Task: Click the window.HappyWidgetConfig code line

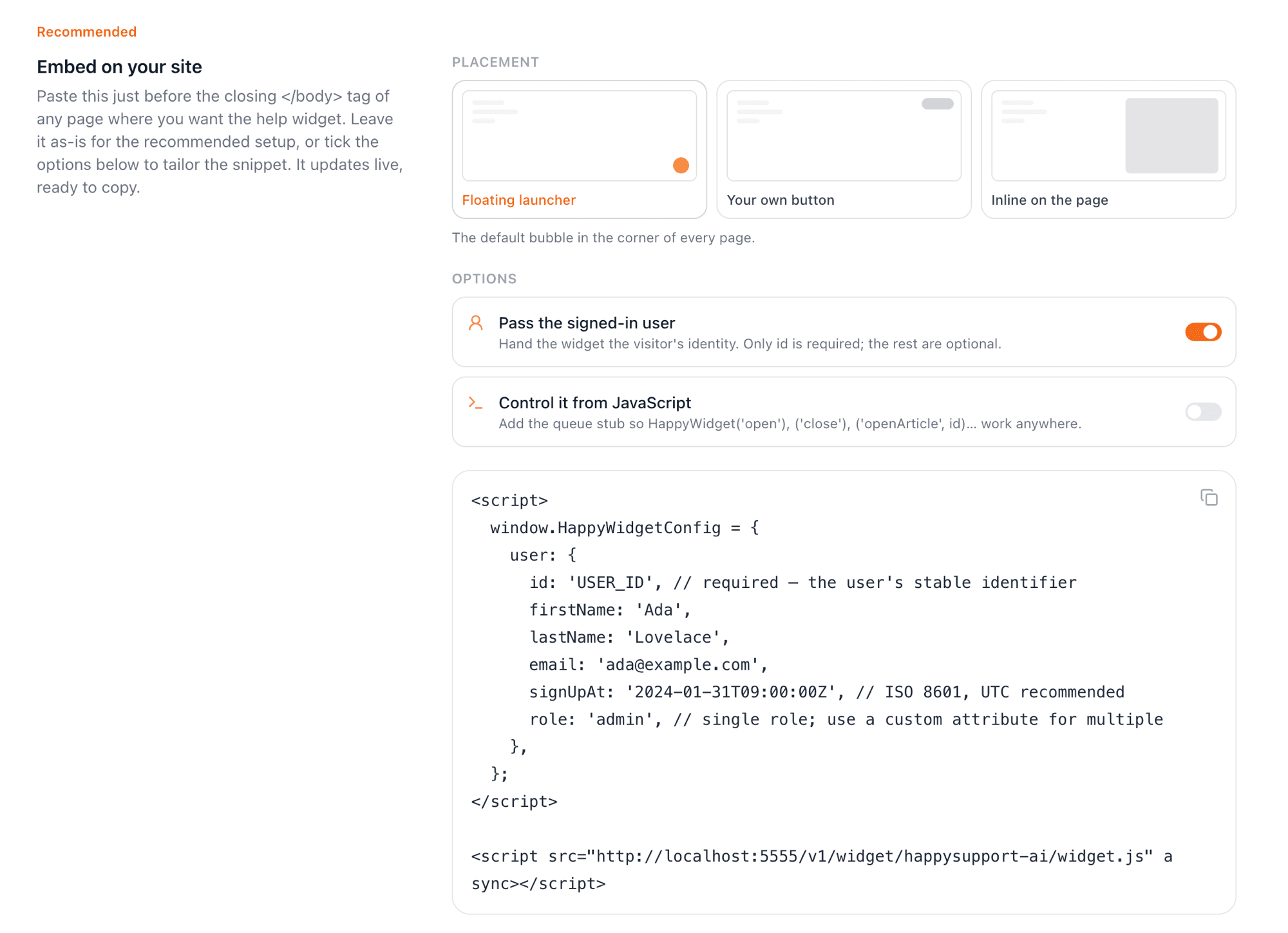Action: [x=625, y=528]
